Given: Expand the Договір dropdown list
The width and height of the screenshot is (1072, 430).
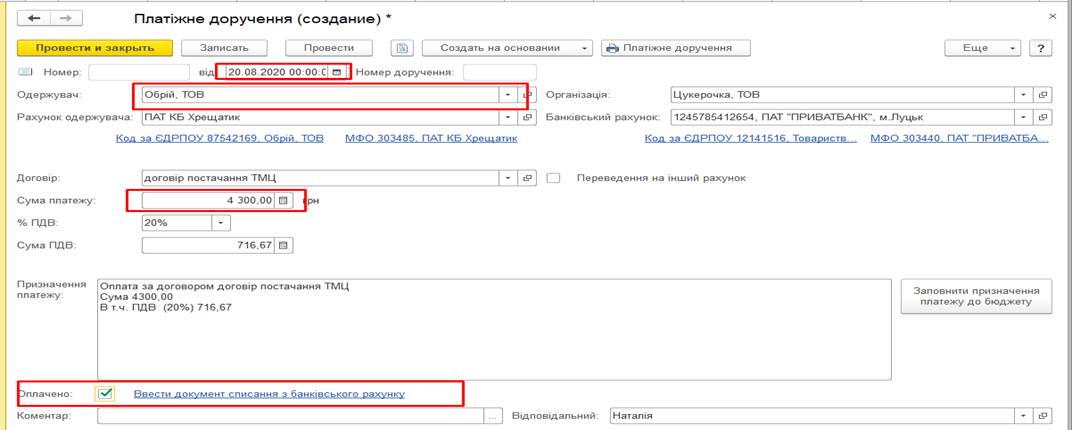Looking at the screenshot, I should pyautogui.click(x=512, y=178).
